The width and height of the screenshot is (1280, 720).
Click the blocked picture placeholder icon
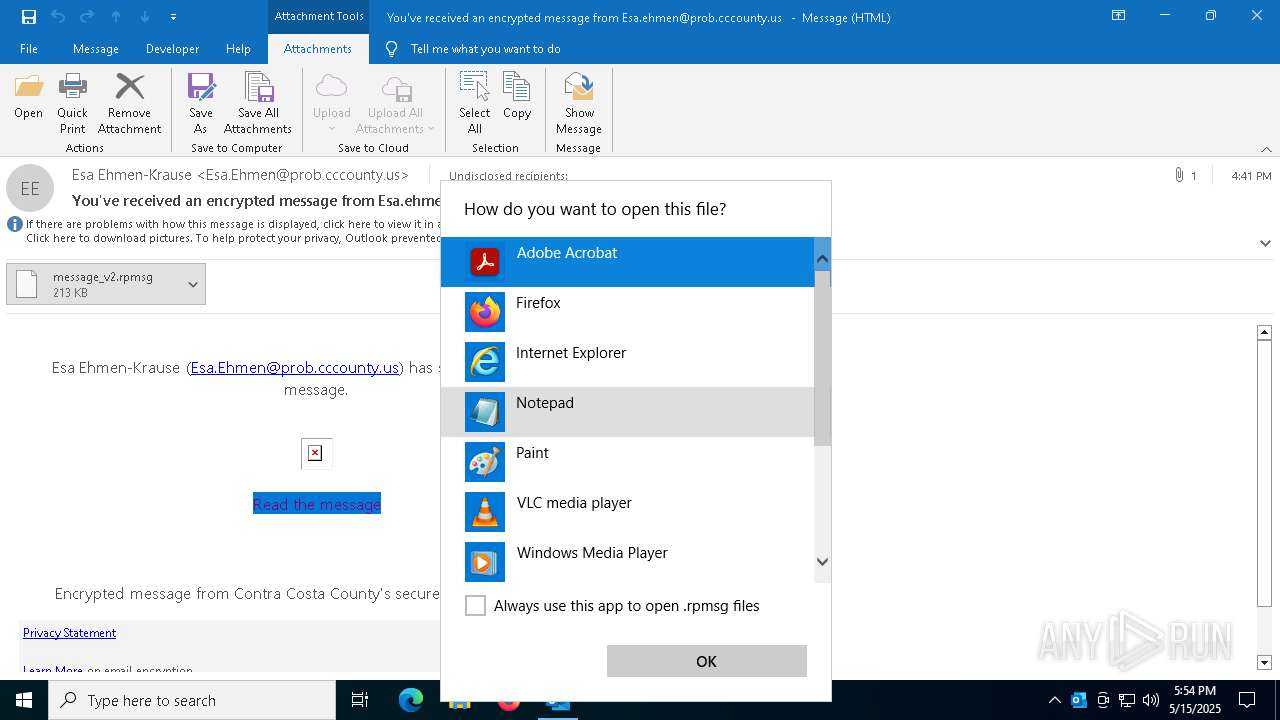click(316, 453)
